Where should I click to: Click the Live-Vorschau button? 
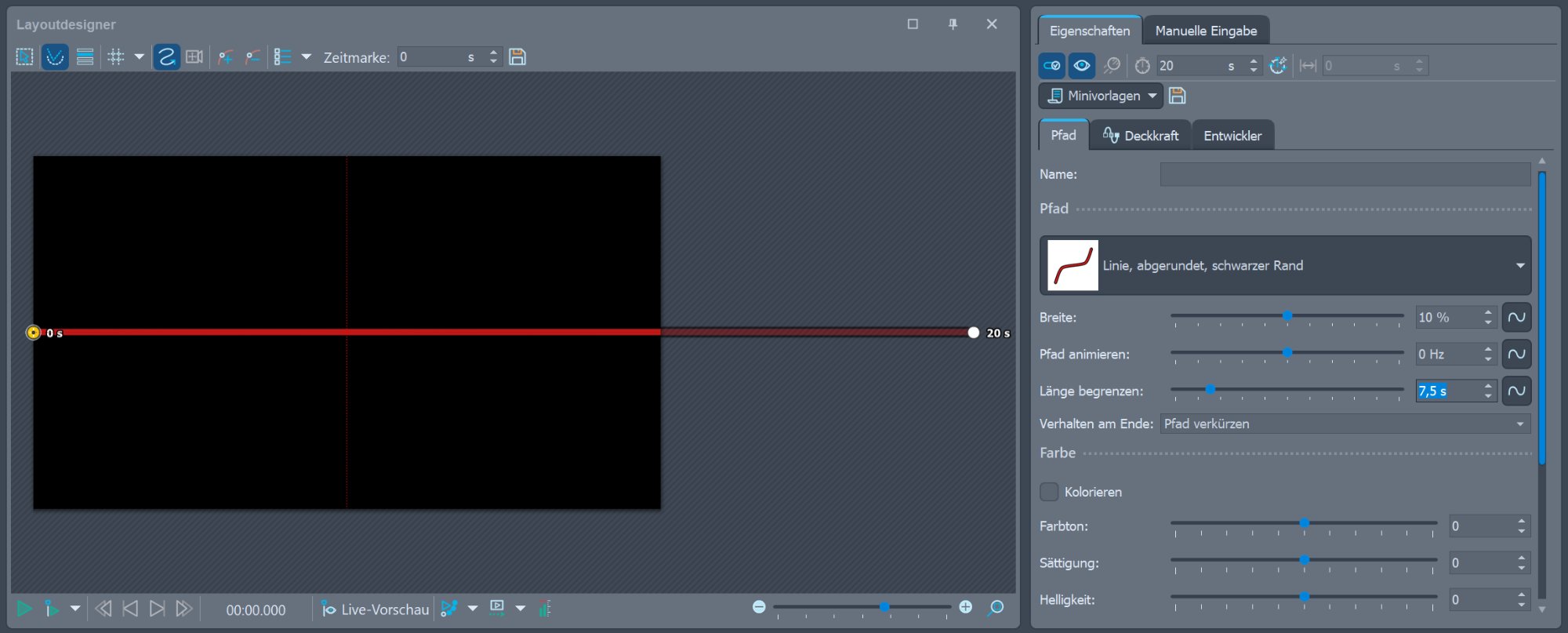[x=376, y=609]
